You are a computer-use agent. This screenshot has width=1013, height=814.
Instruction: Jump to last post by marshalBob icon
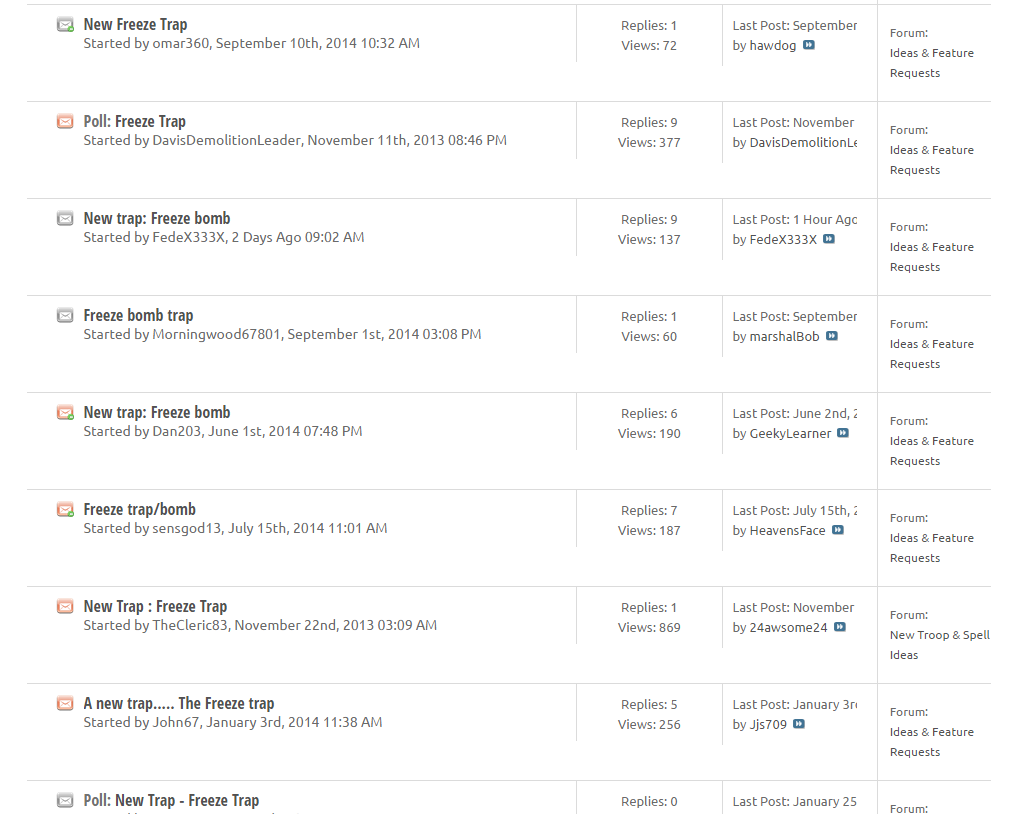coord(832,336)
